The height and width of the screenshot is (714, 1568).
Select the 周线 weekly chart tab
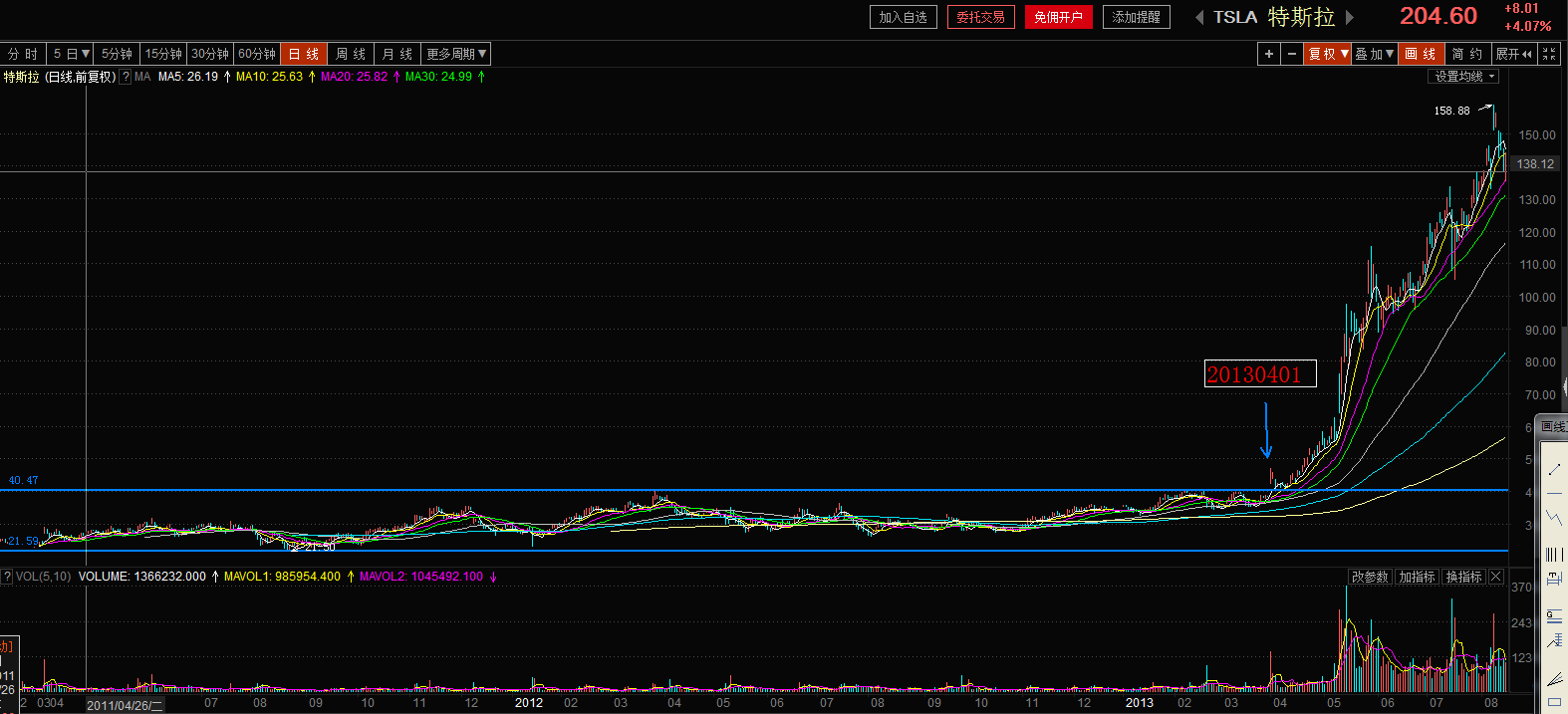[351, 54]
